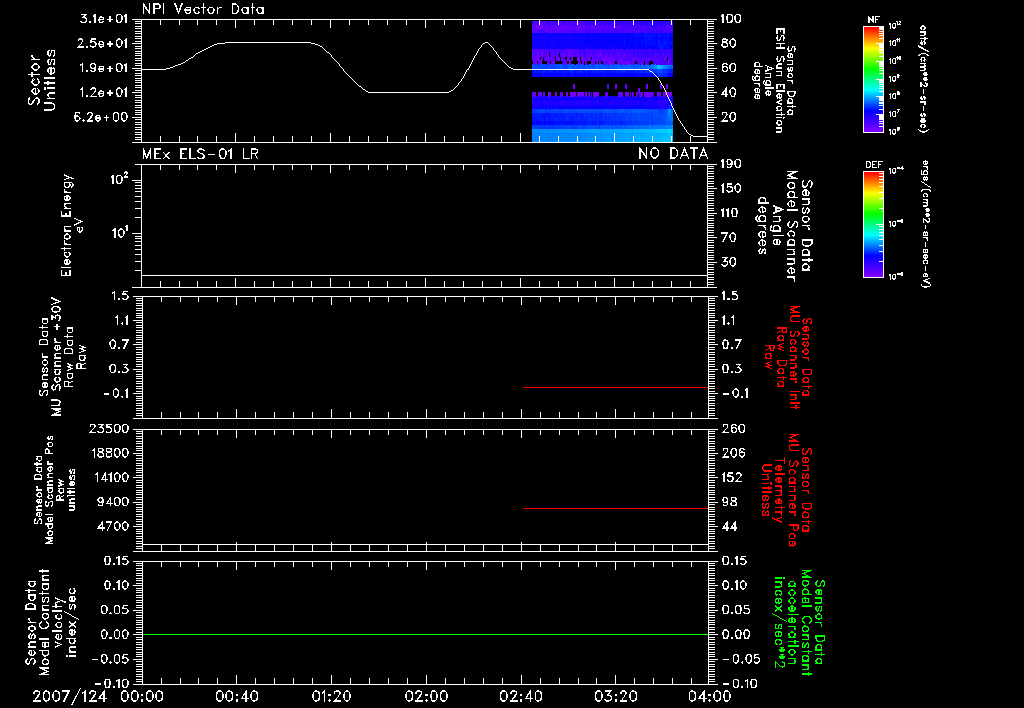Click the '100' elevation axis value
Image resolution: width=1024 pixels, height=708 pixels.
[731, 18]
